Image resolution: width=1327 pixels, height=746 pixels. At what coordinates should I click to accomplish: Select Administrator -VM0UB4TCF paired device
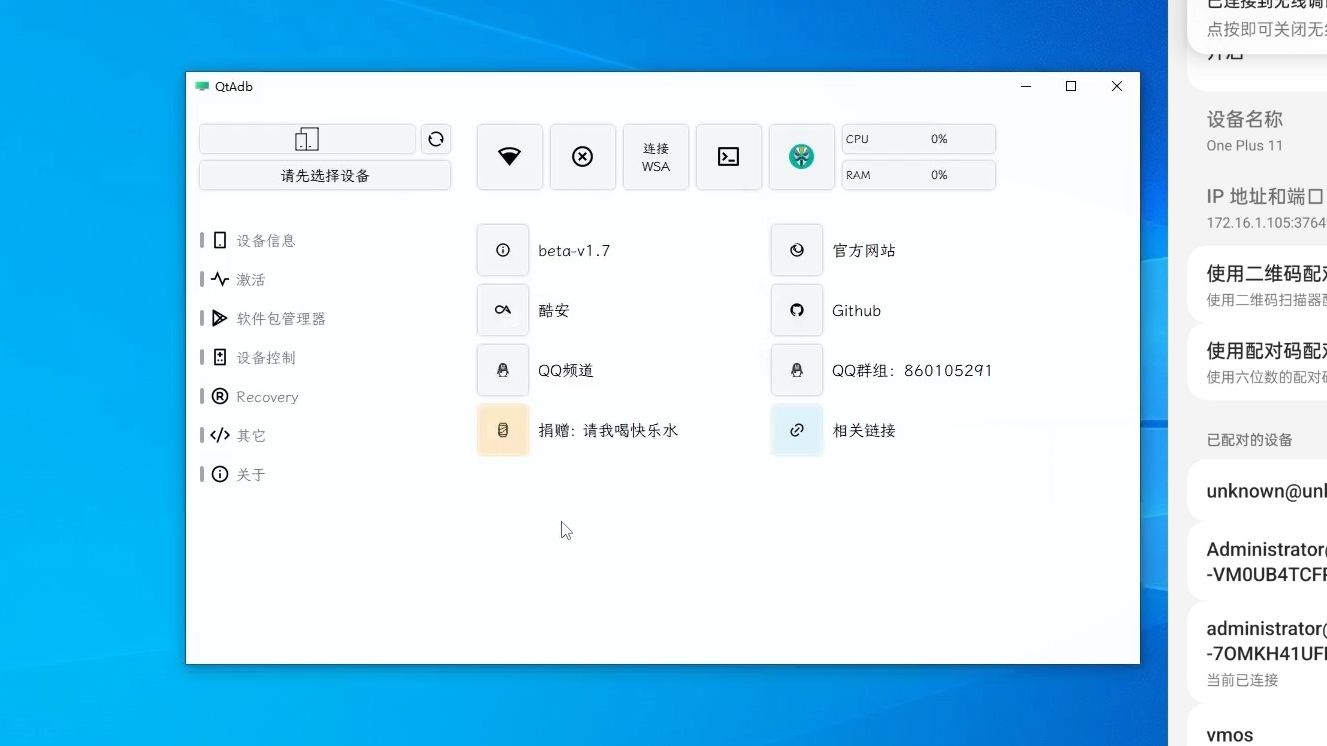pyautogui.click(x=1257, y=562)
